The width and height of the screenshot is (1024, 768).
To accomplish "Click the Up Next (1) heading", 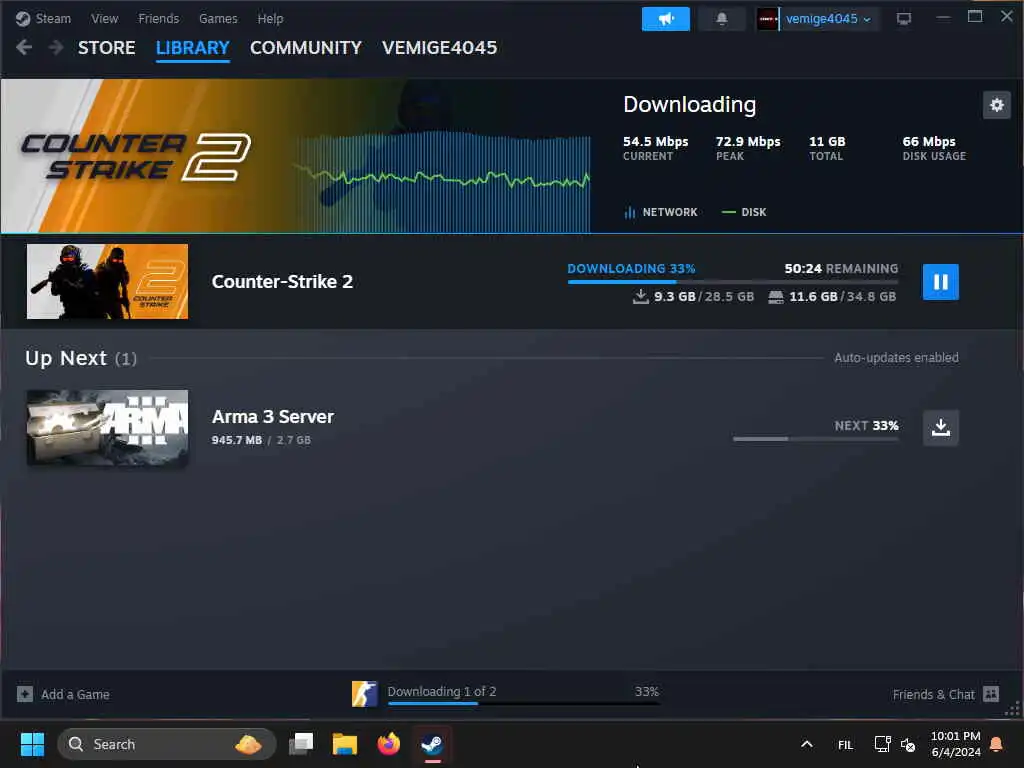I will click(81, 358).
